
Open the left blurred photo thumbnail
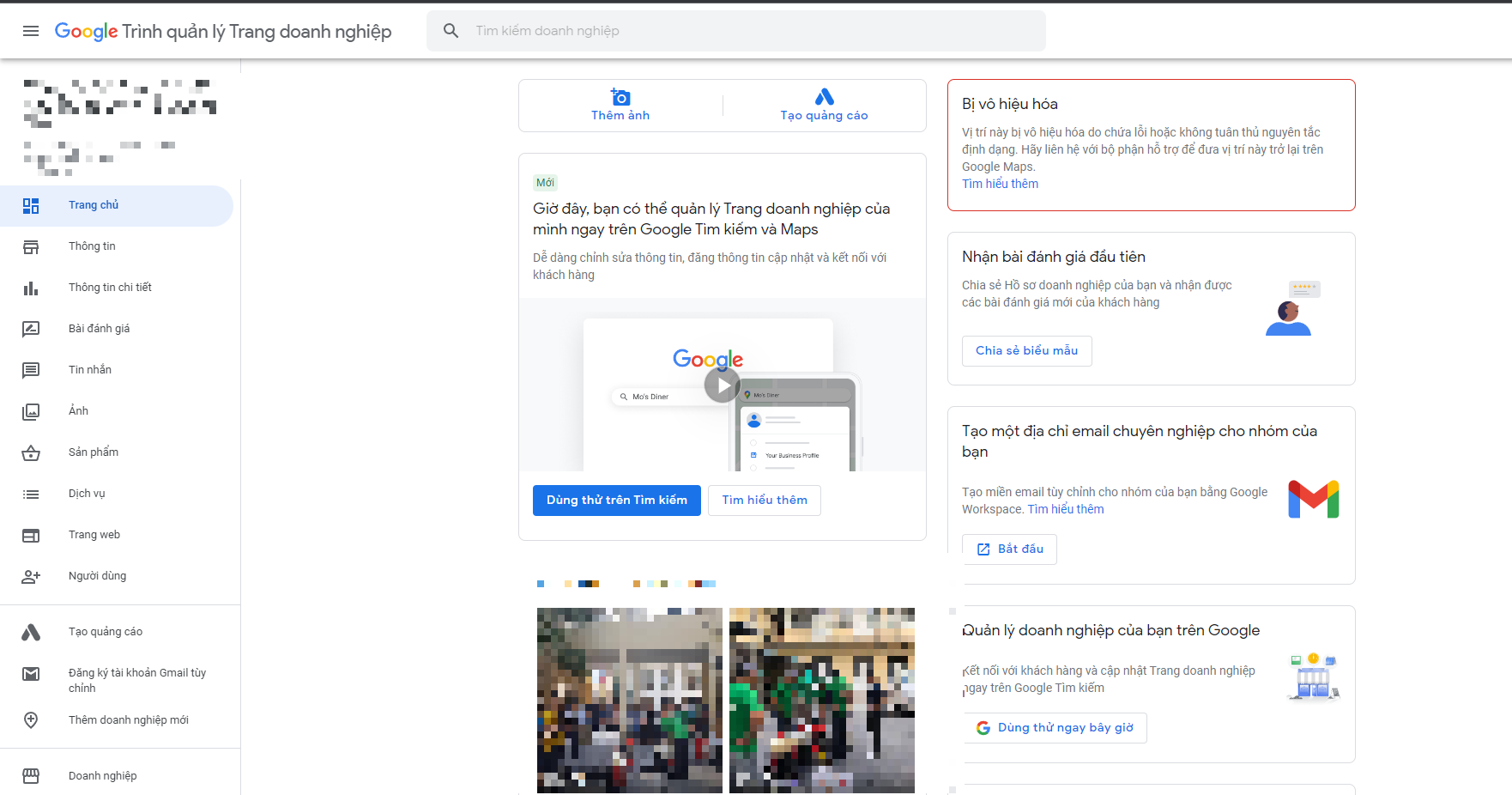630,701
